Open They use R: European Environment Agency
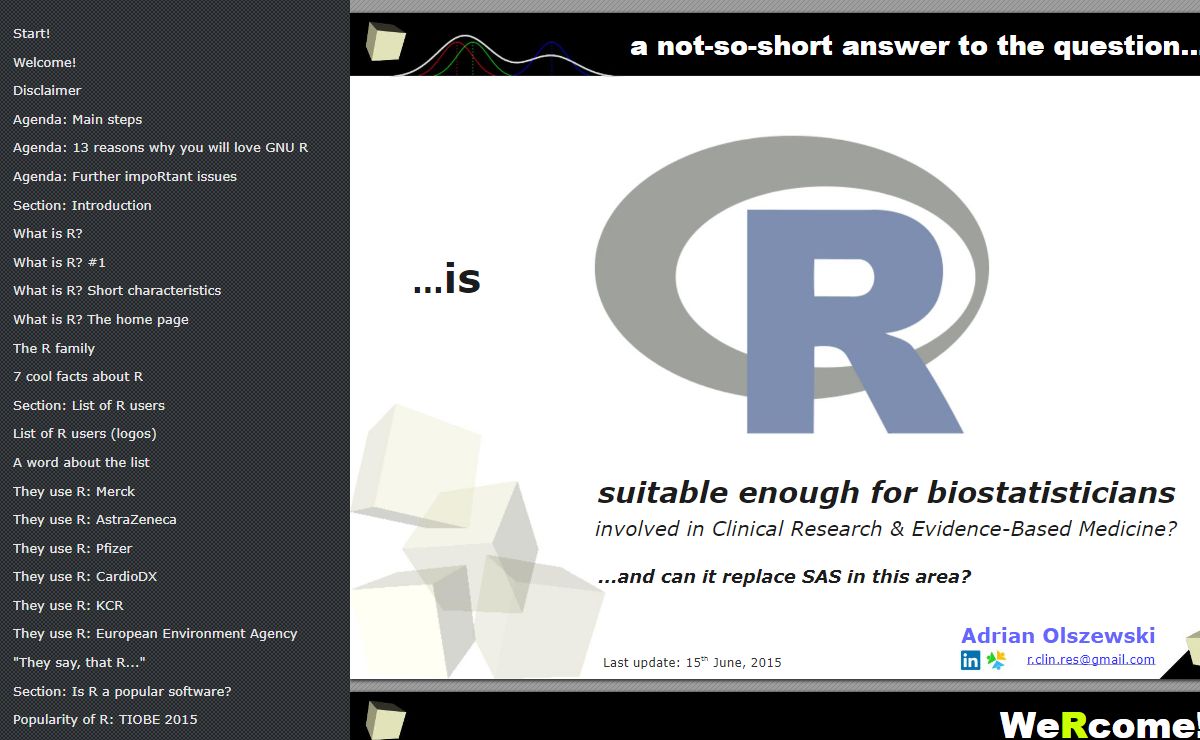Screen dimensions: 1200x740 155,633
